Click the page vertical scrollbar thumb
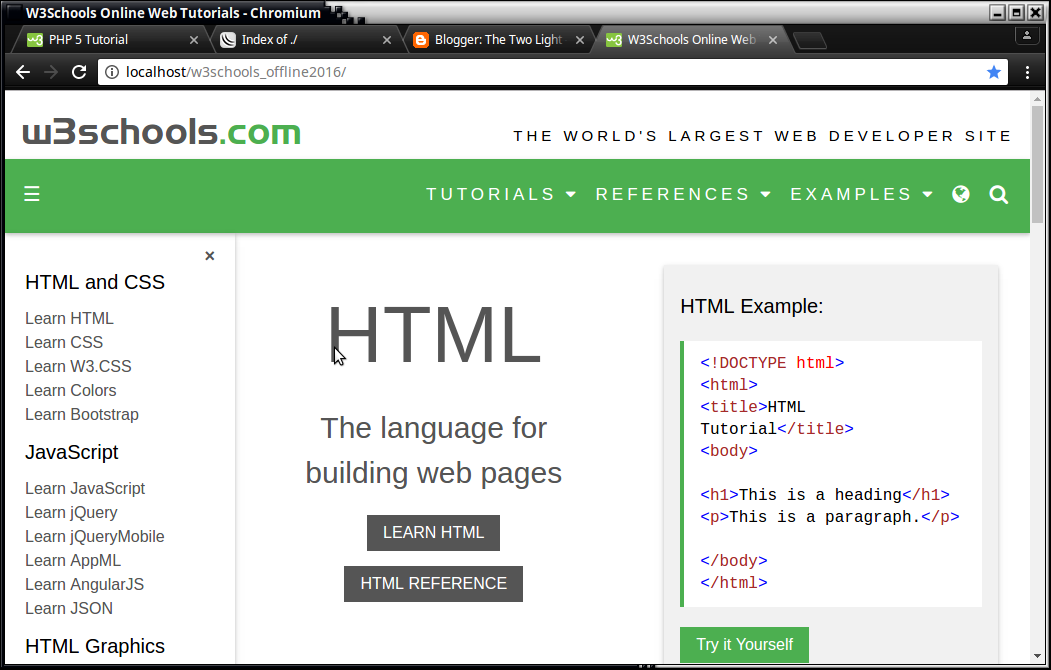This screenshot has width=1051, height=670. (x=1037, y=165)
